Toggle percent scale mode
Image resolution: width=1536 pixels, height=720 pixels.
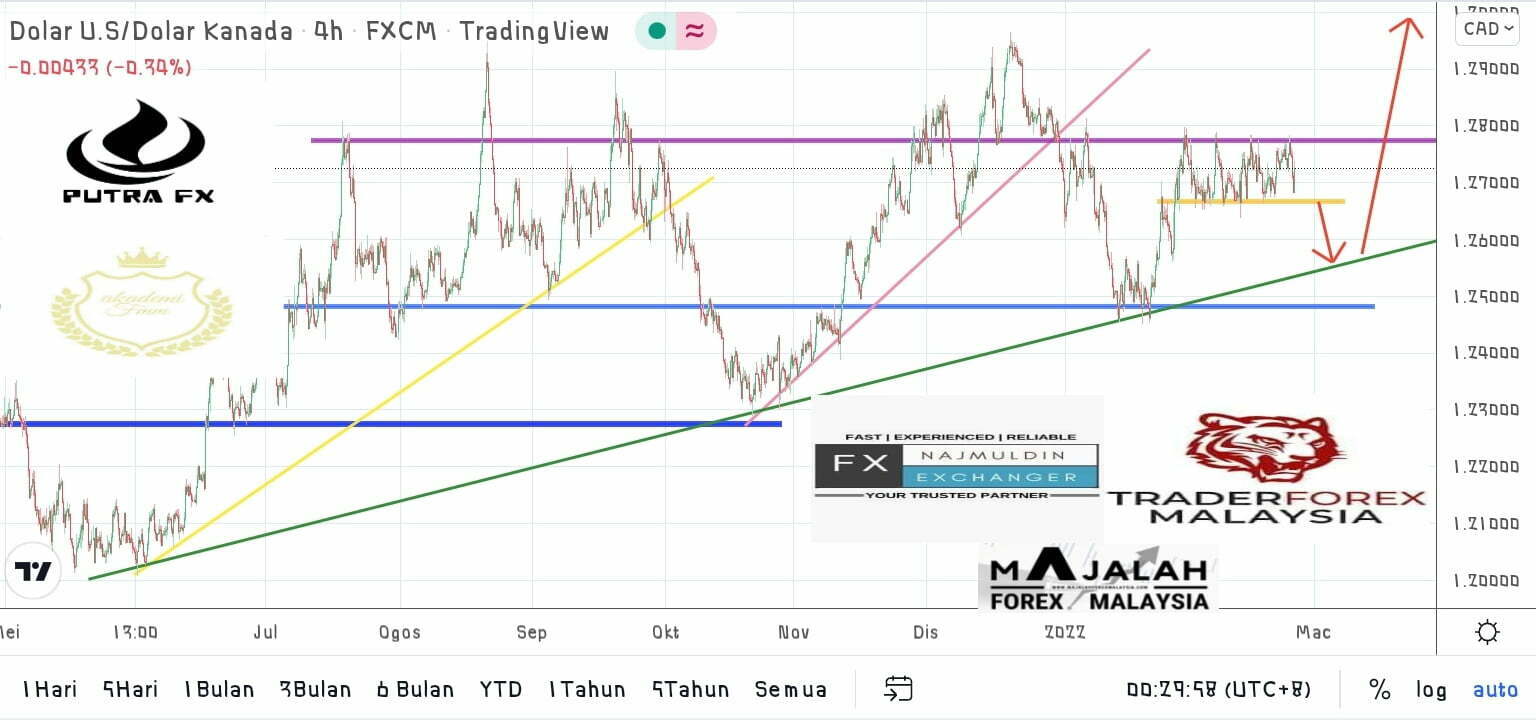coord(1379,689)
